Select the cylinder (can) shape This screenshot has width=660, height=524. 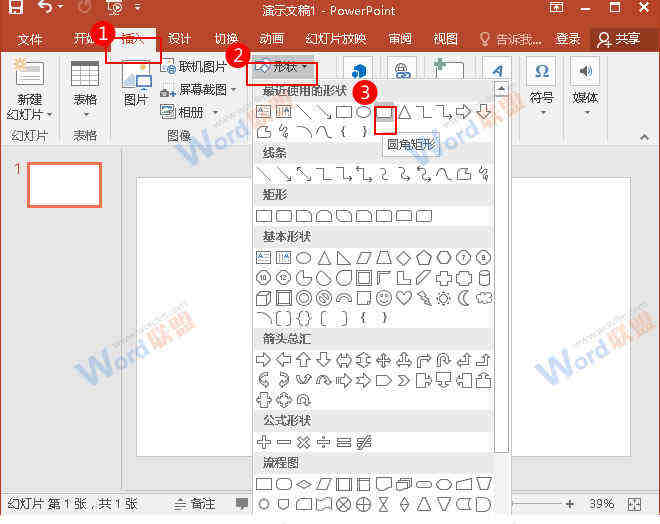click(x=484, y=278)
